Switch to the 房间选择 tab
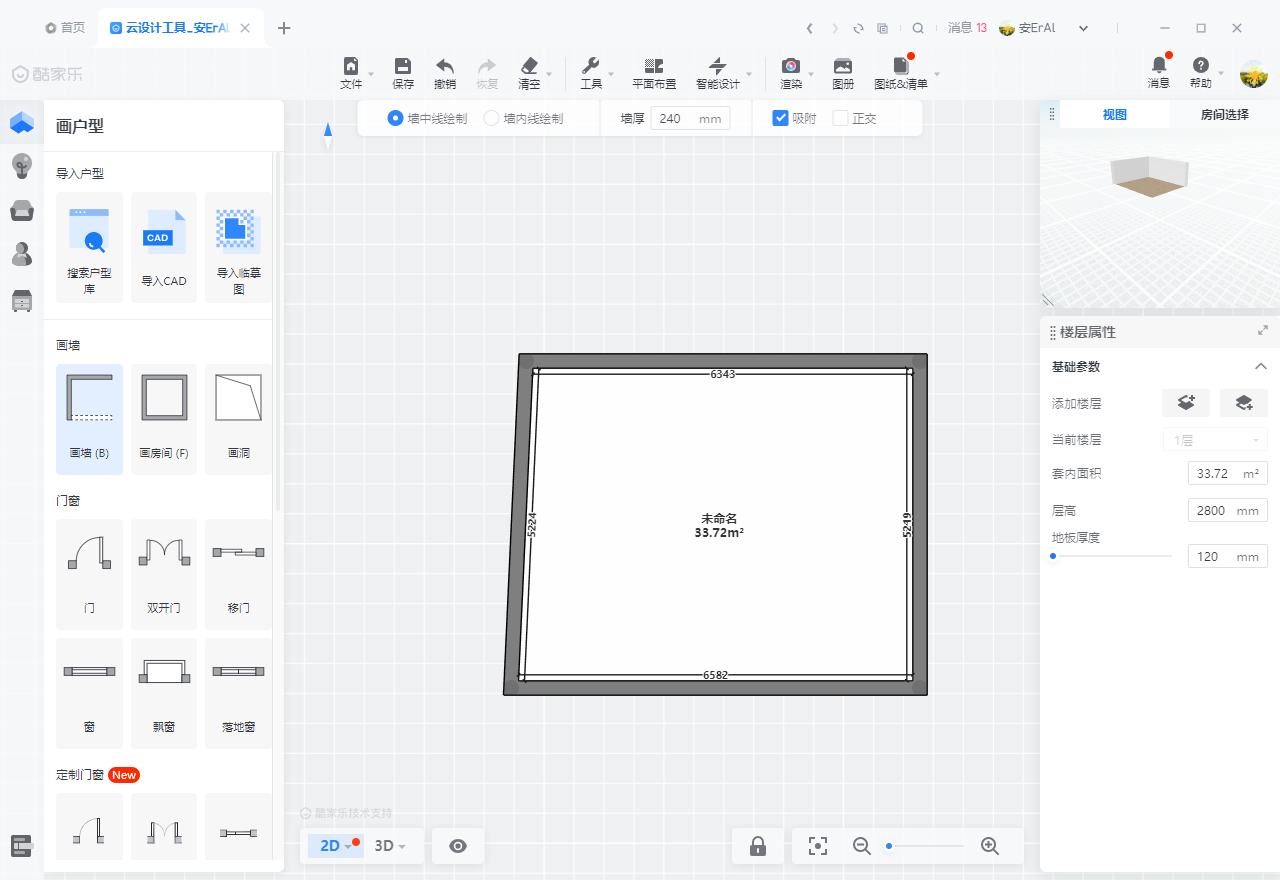The image size is (1280, 880). pyautogui.click(x=1224, y=115)
